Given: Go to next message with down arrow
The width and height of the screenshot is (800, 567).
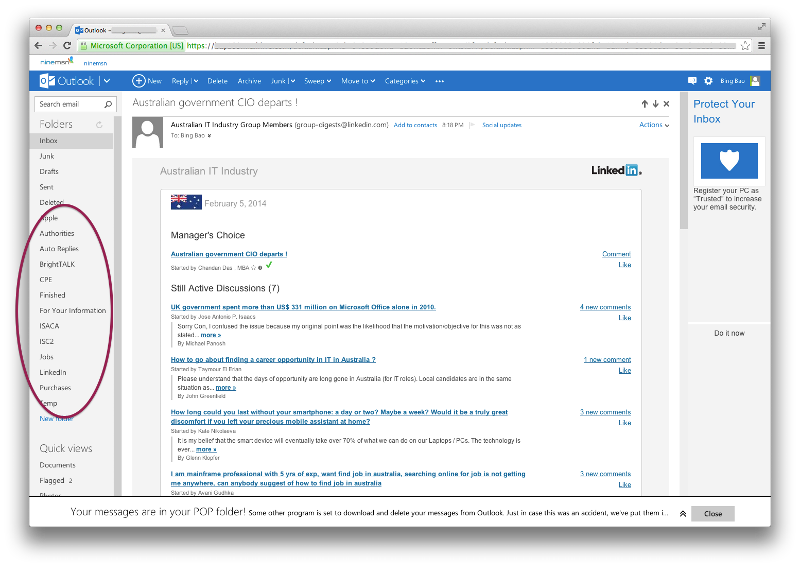Looking at the screenshot, I should 656,104.
